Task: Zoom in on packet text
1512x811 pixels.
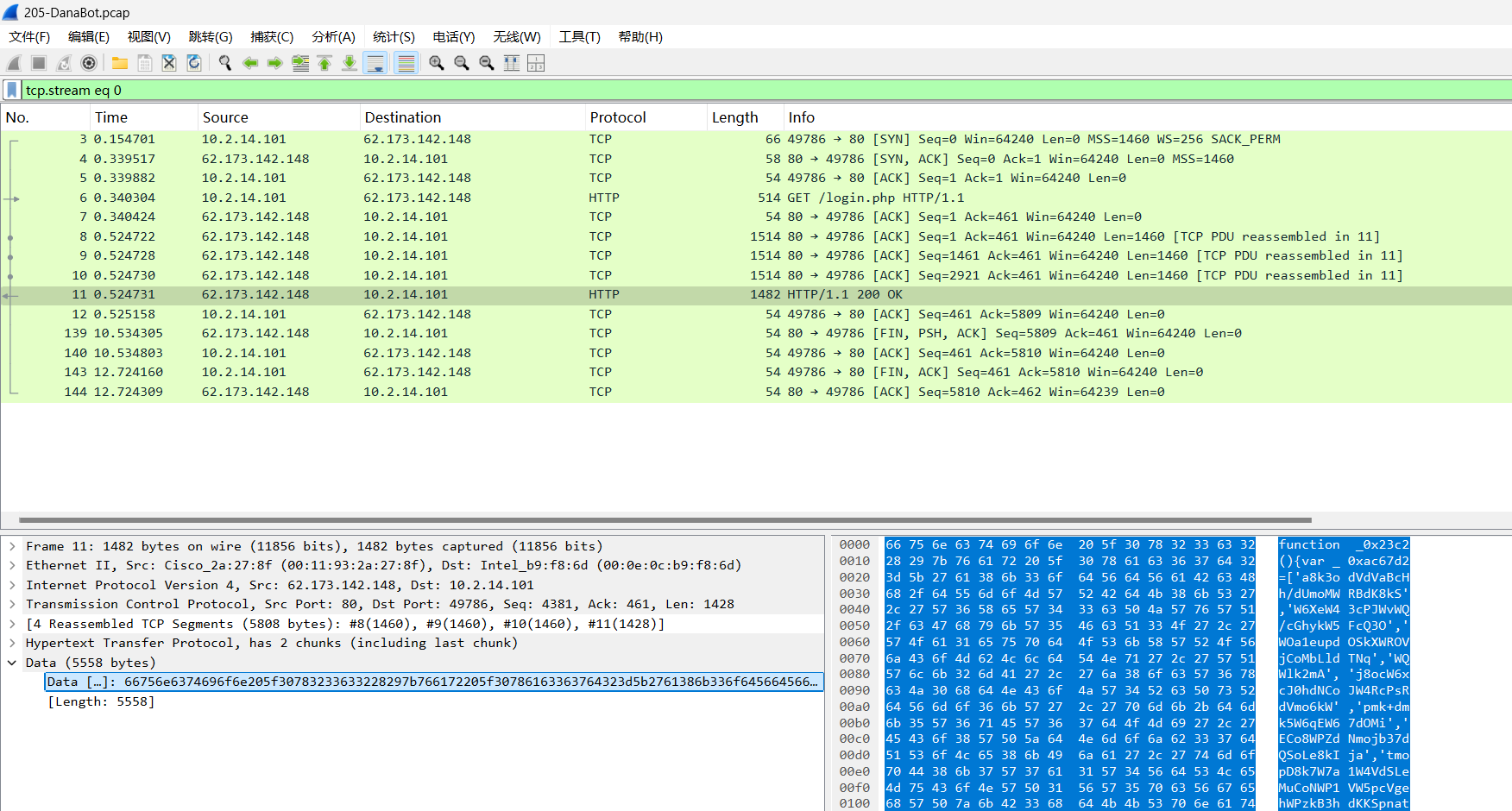Action: pos(437,63)
